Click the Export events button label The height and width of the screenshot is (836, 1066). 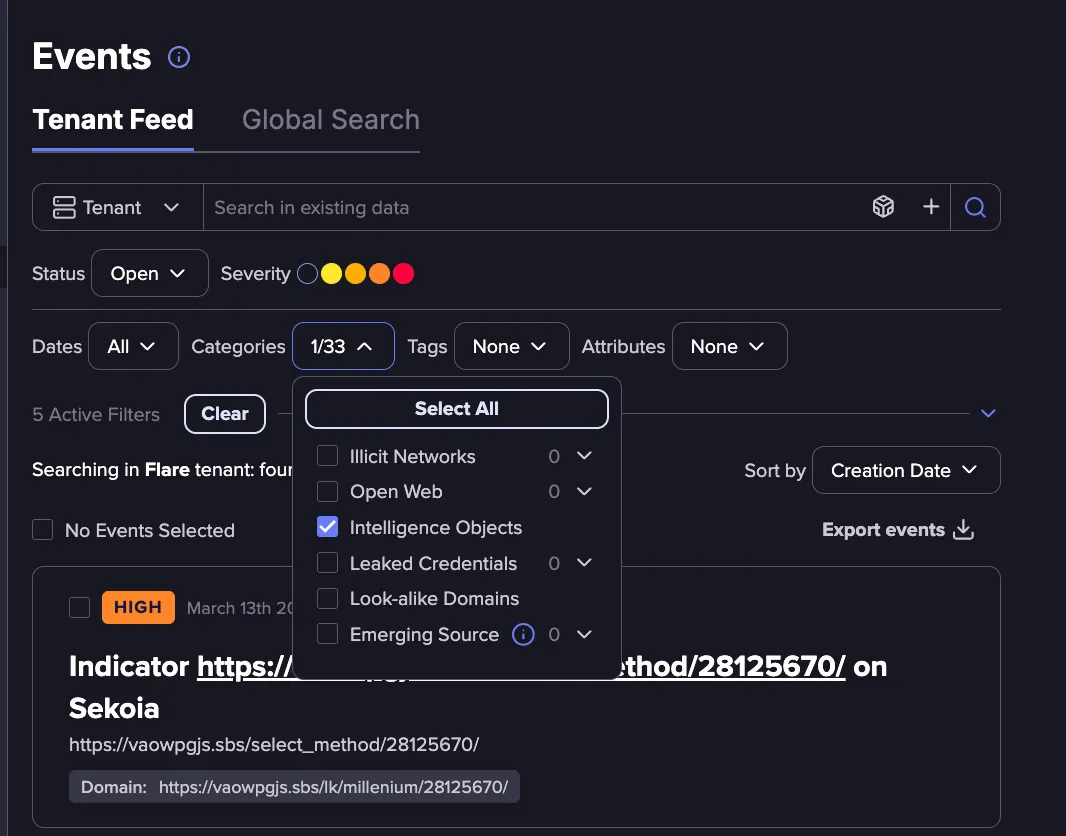(883, 529)
